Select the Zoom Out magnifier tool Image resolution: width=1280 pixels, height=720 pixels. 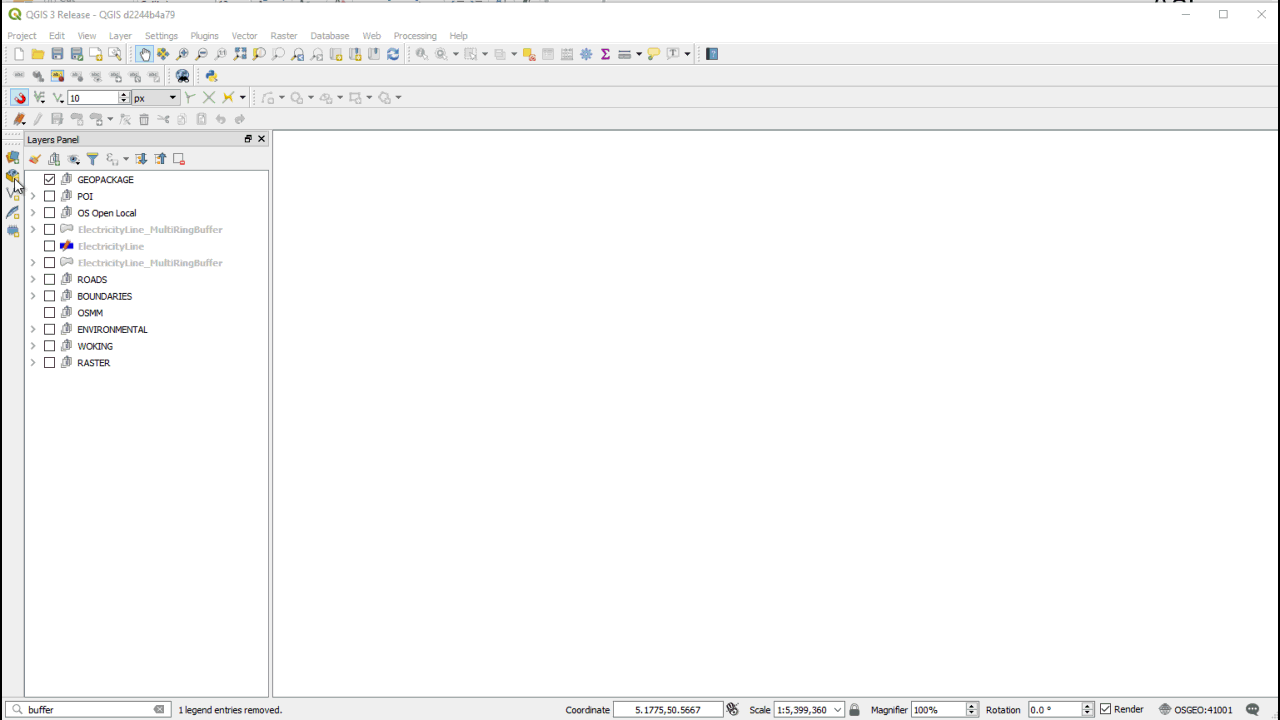pyautogui.click(x=201, y=54)
